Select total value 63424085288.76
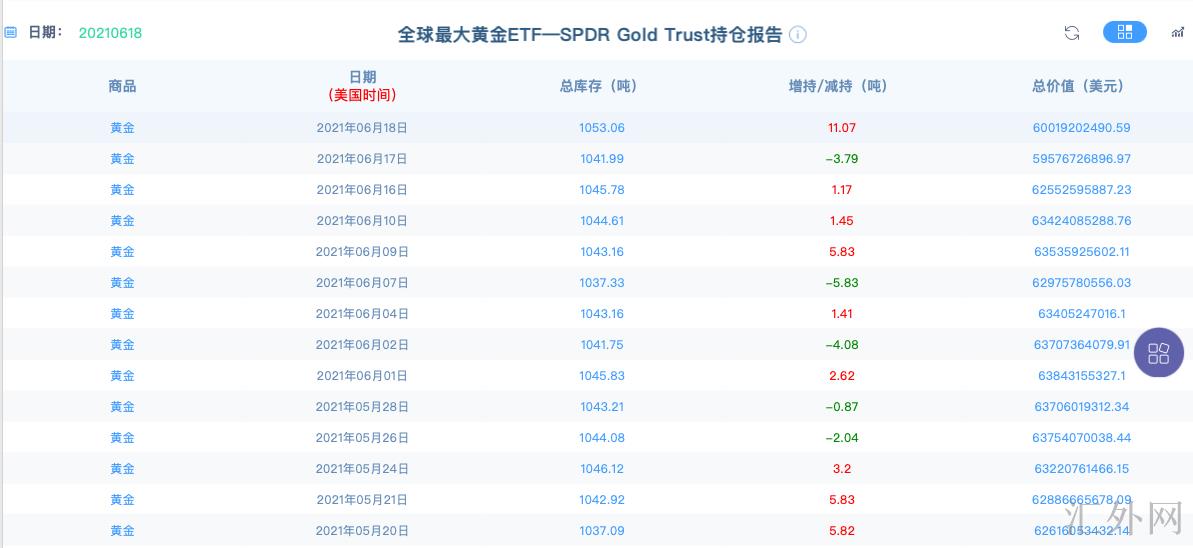Image resolution: width=1193 pixels, height=548 pixels. pyautogui.click(x=1081, y=221)
